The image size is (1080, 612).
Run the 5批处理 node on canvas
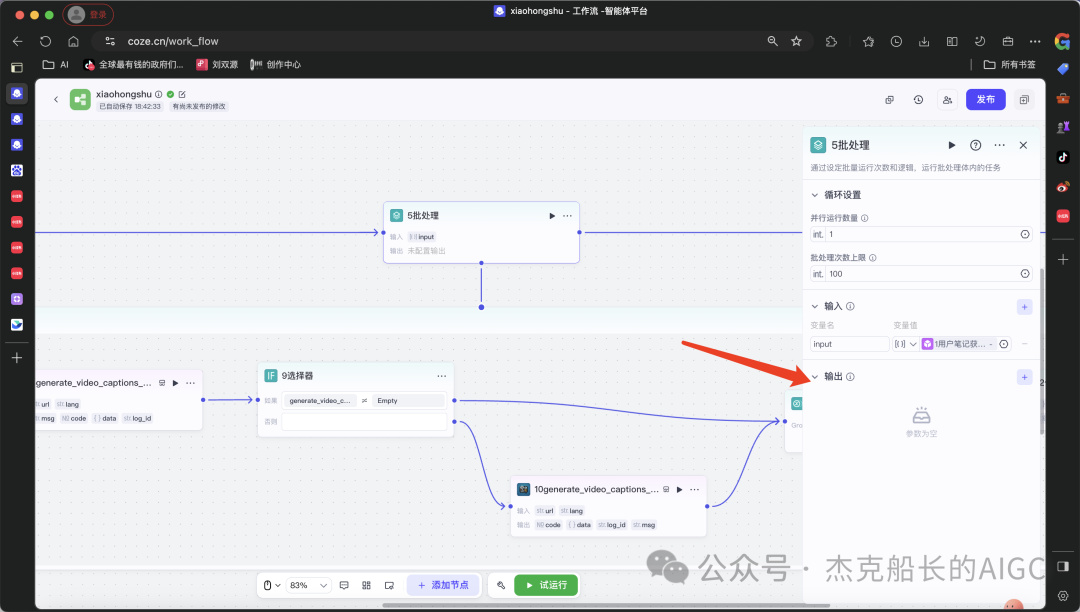tap(552, 216)
